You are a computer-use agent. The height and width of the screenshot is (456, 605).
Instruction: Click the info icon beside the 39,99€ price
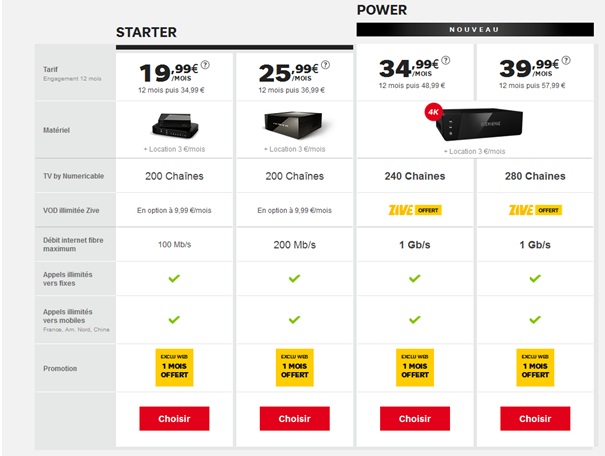point(564,64)
